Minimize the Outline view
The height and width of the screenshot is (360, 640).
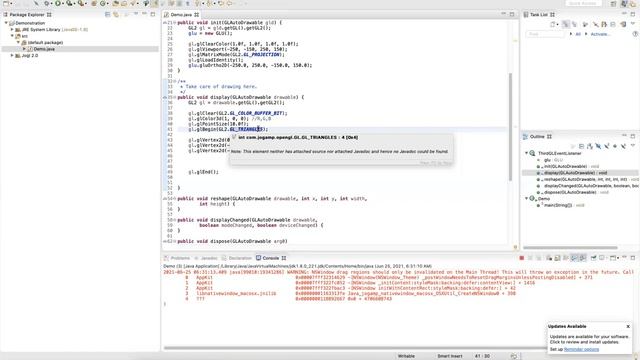click(x=624, y=136)
